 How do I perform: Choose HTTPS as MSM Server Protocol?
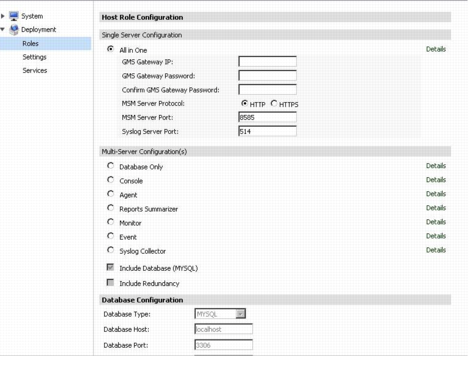274,103
